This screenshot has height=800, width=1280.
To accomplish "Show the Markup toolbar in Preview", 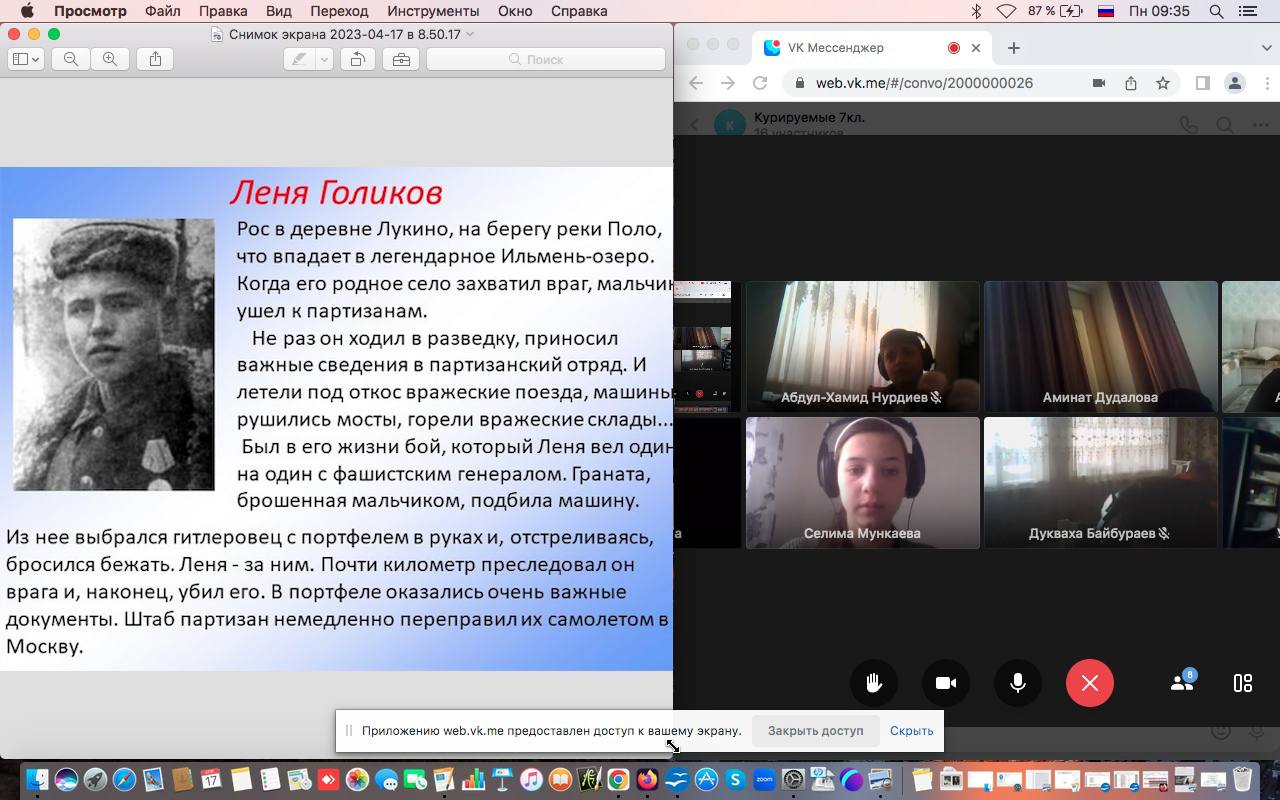I will 401,60.
